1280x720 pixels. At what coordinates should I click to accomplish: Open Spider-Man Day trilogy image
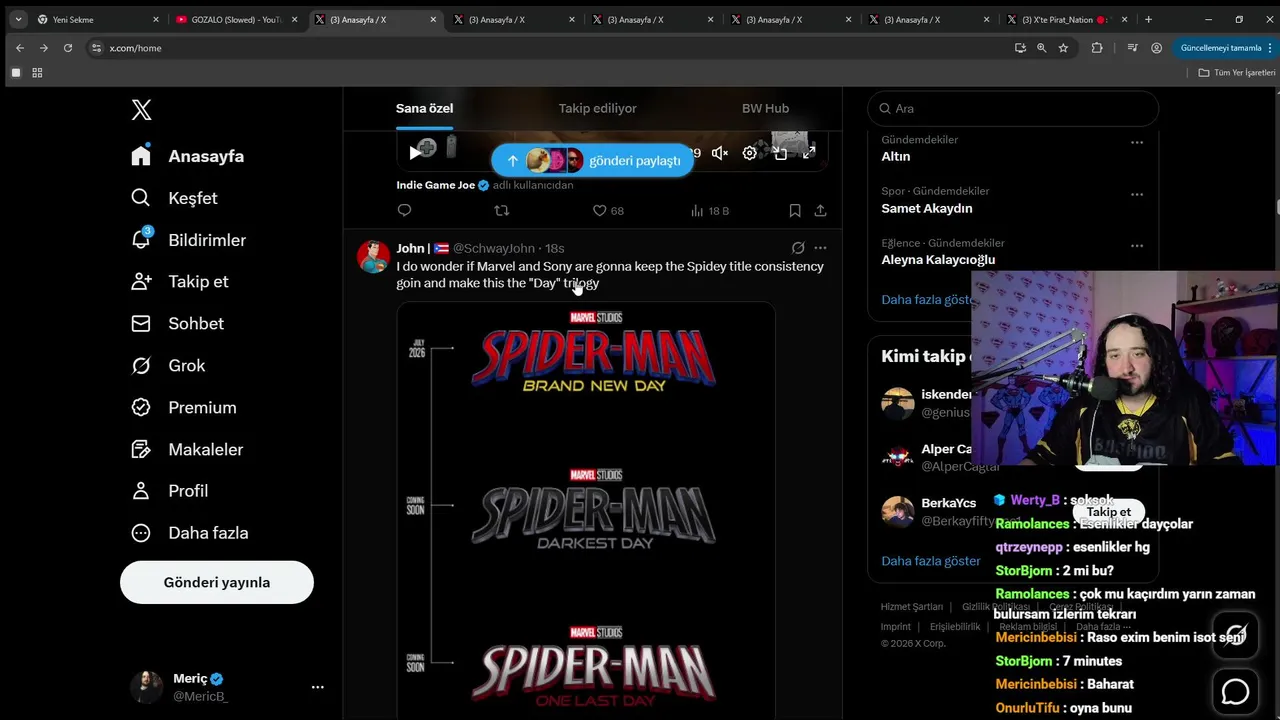pos(586,510)
